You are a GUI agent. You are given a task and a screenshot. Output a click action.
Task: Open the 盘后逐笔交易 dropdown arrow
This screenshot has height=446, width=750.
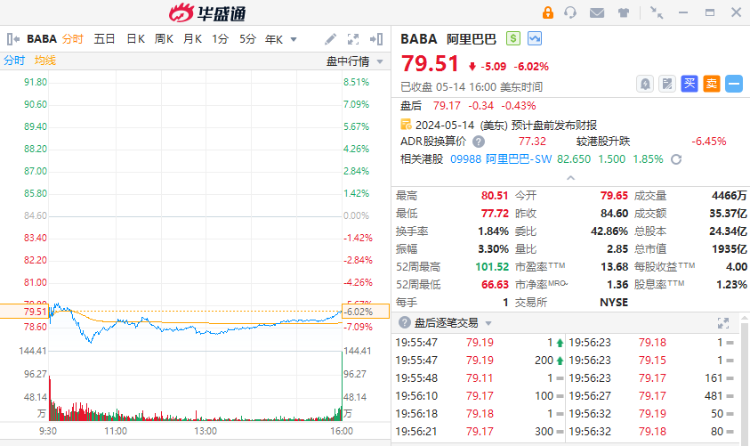coord(488,323)
